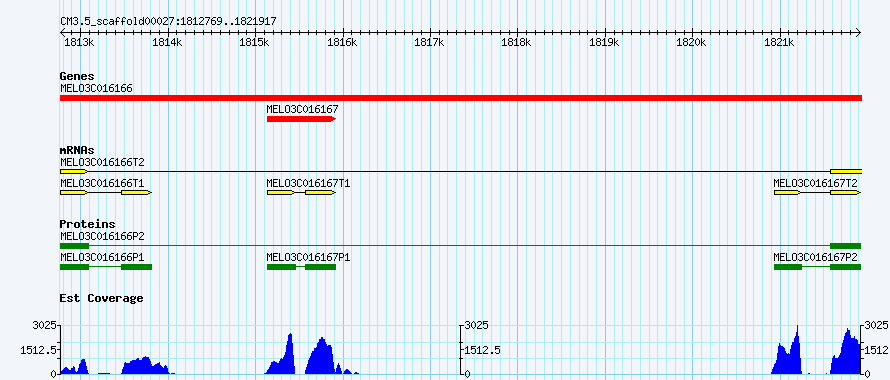Click first green block of MEL03C016166P1
The image size is (890, 380).
point(74,266)
